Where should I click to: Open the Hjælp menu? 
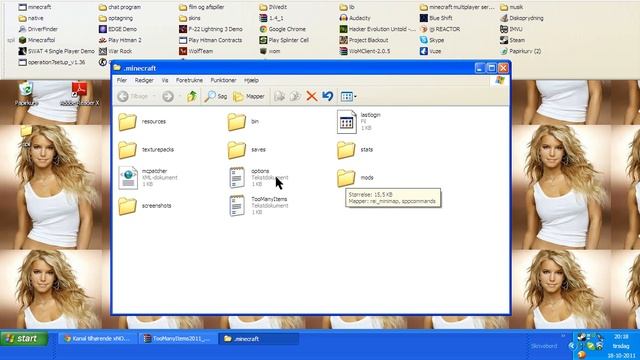coord(251,80)
